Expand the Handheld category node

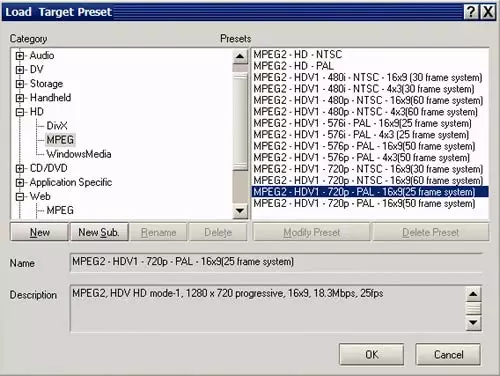pos(20,98)
